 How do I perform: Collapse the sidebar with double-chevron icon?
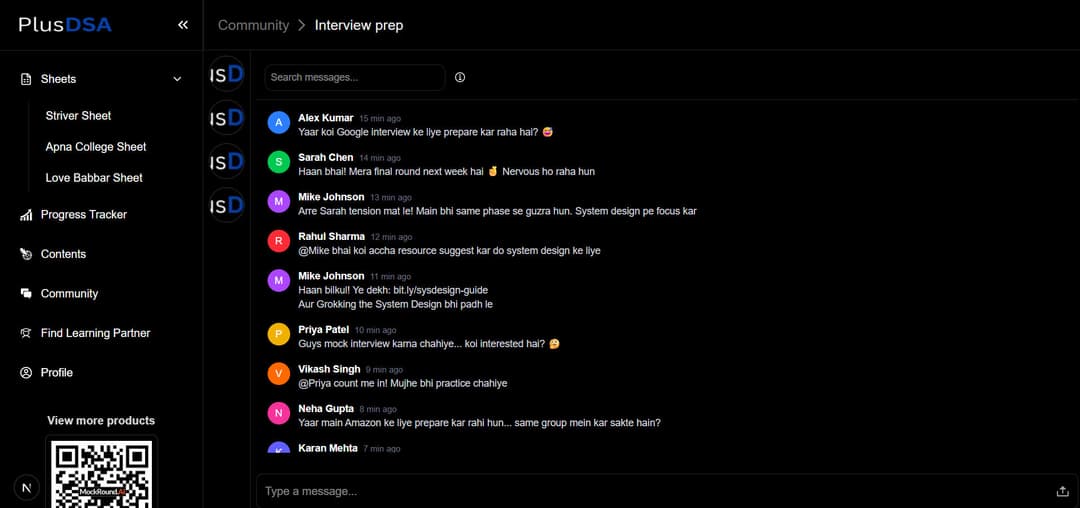[x=183, y=25]
